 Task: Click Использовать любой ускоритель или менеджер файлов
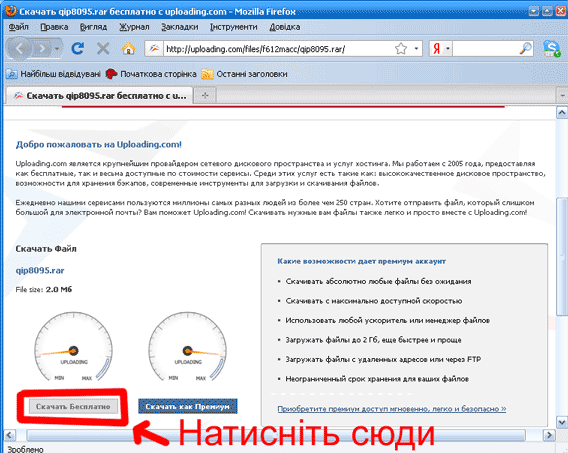pyautogui.click(x=387, y=320)
